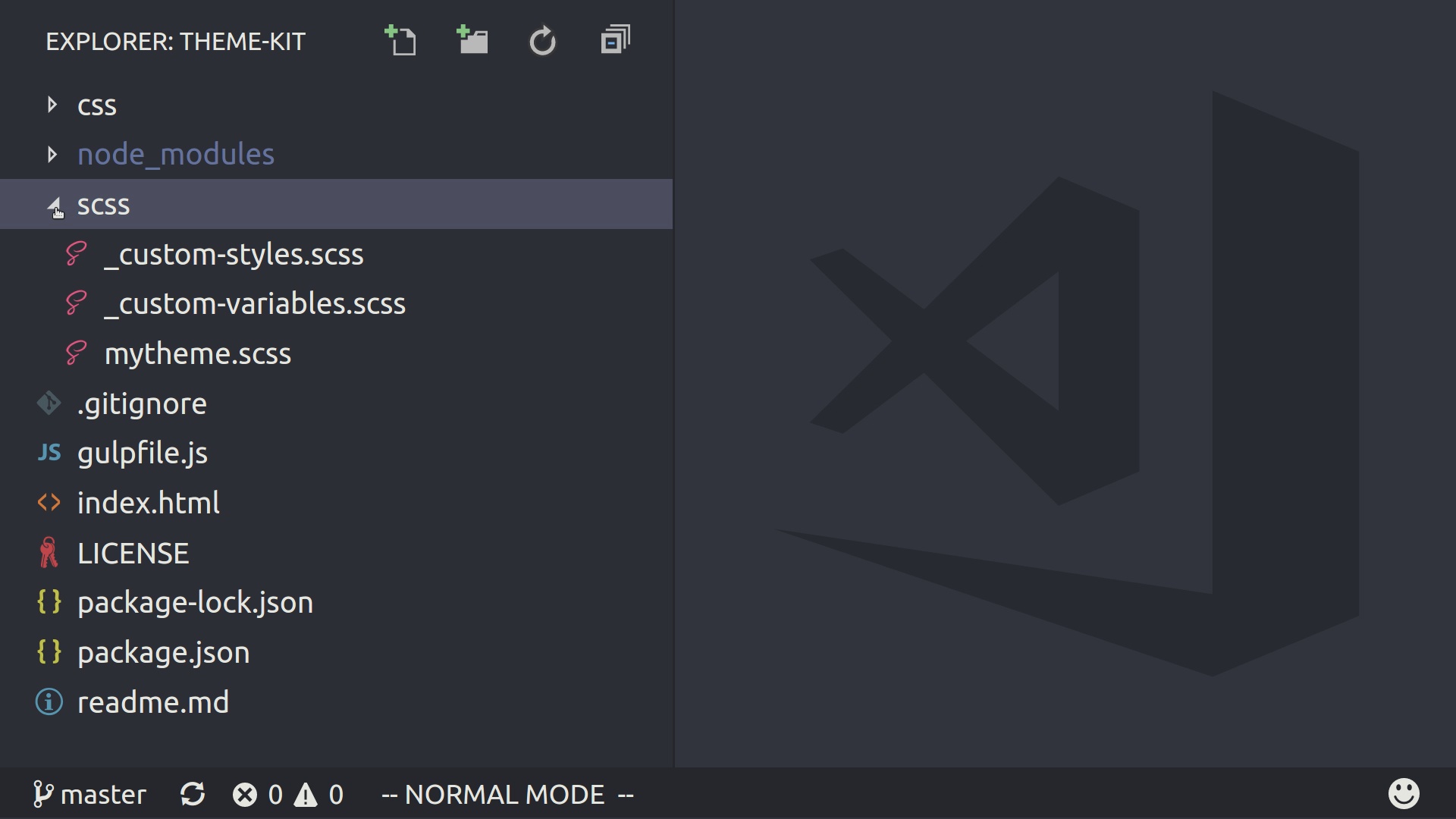1456x819 pixels.
Task: Click the braces icon beside package.json
Action: point(49,652)
